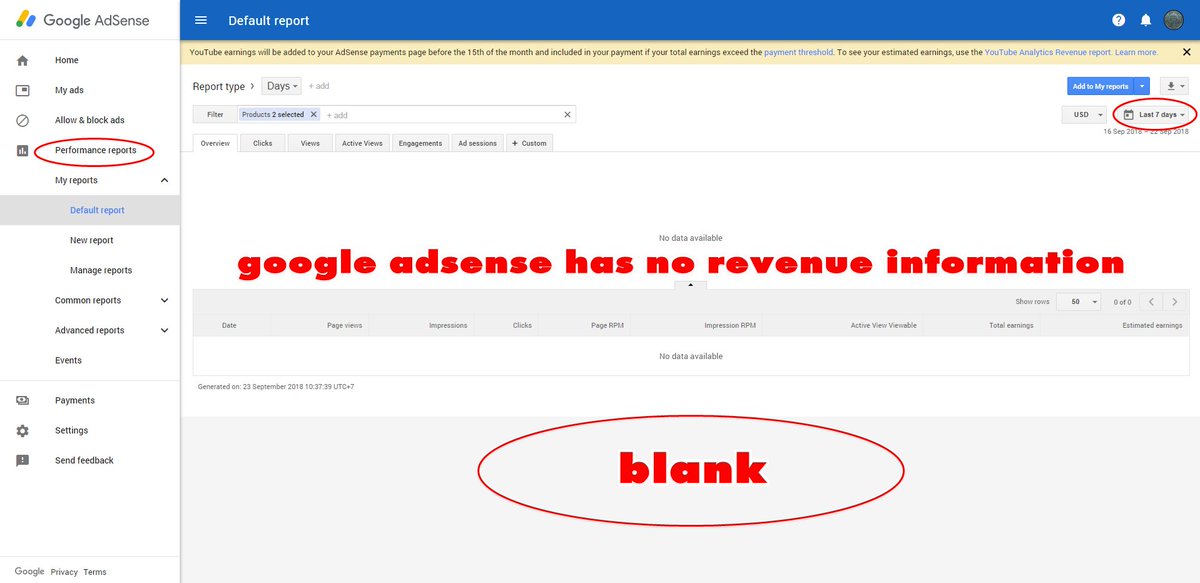Switch to the Clicks tab
Screen dimensions: 1200x583
(x=263, y=143)
